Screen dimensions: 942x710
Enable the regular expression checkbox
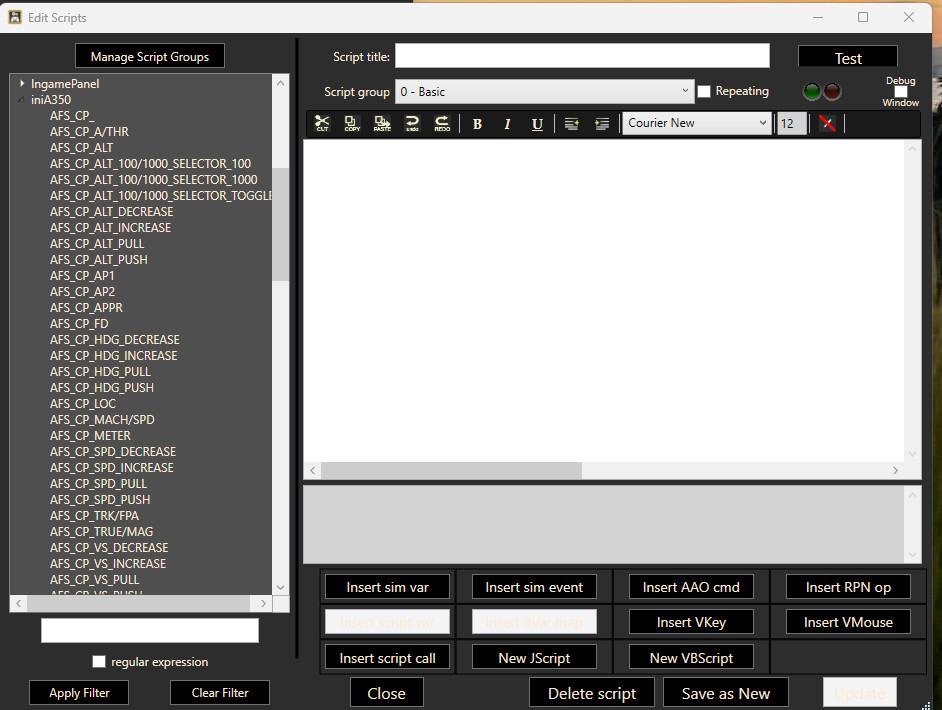(99, 661)
